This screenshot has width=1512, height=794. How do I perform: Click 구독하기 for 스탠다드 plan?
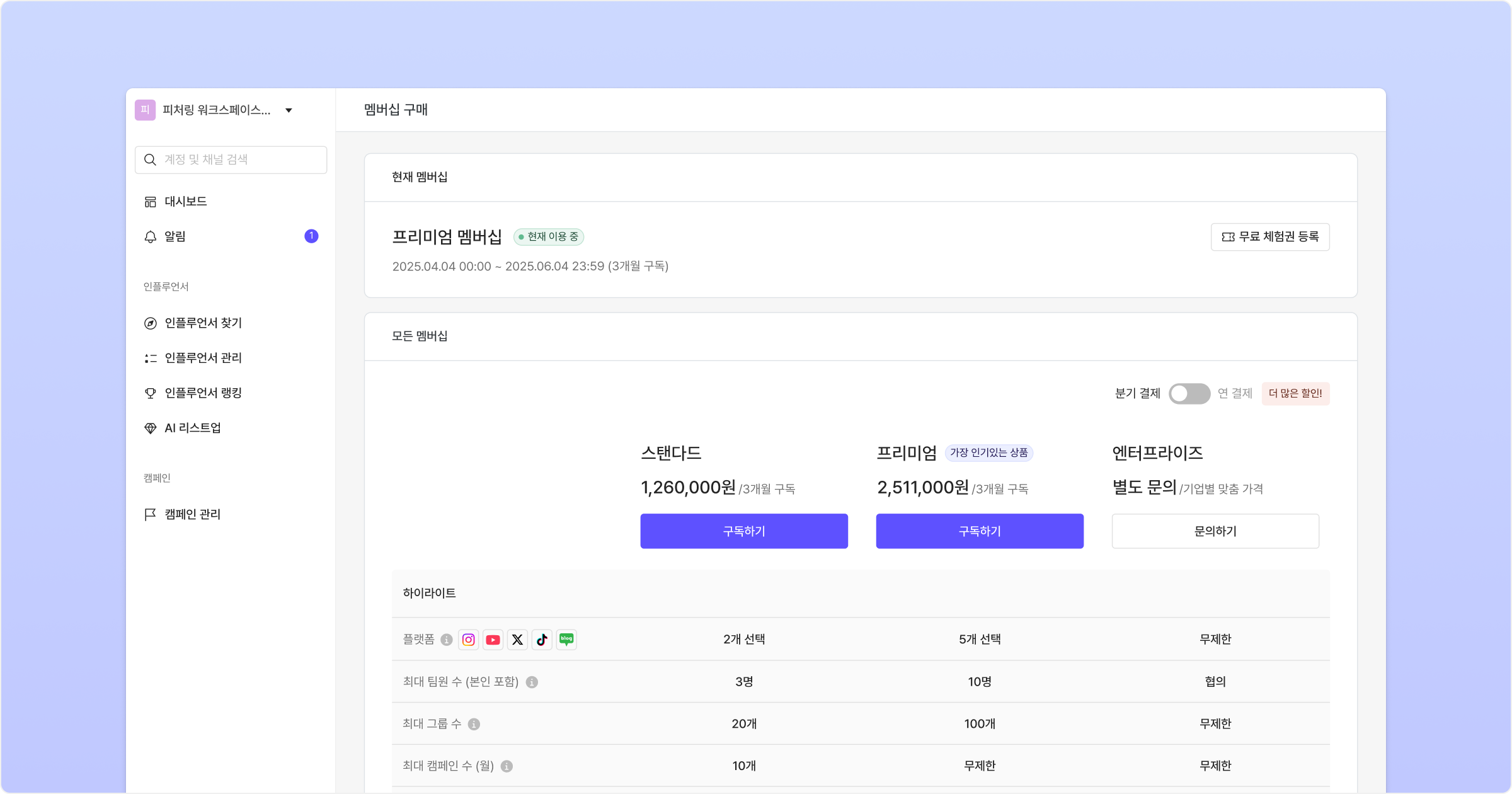(744, 531)
